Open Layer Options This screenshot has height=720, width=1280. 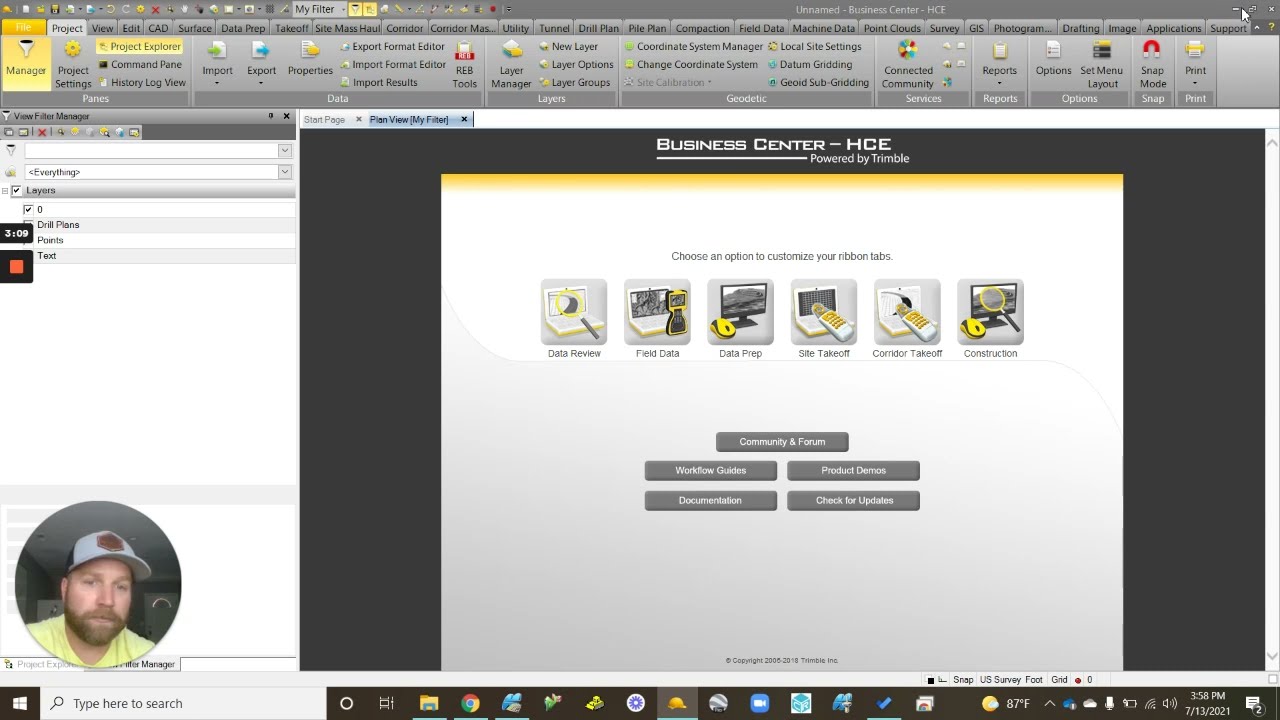pyautogui.click(x=575, y=64)
